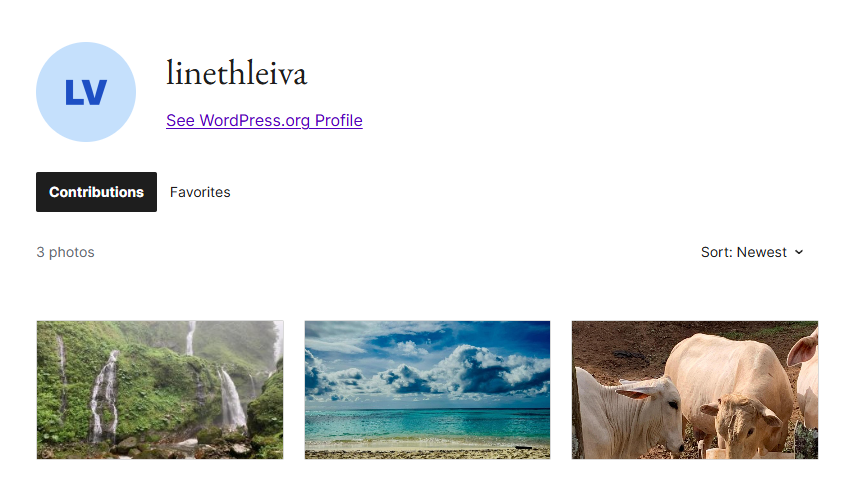This screenshot has height=485, width=858.
Task: Click the word Profile in the WordPress.org link
Action: [339, 120]
